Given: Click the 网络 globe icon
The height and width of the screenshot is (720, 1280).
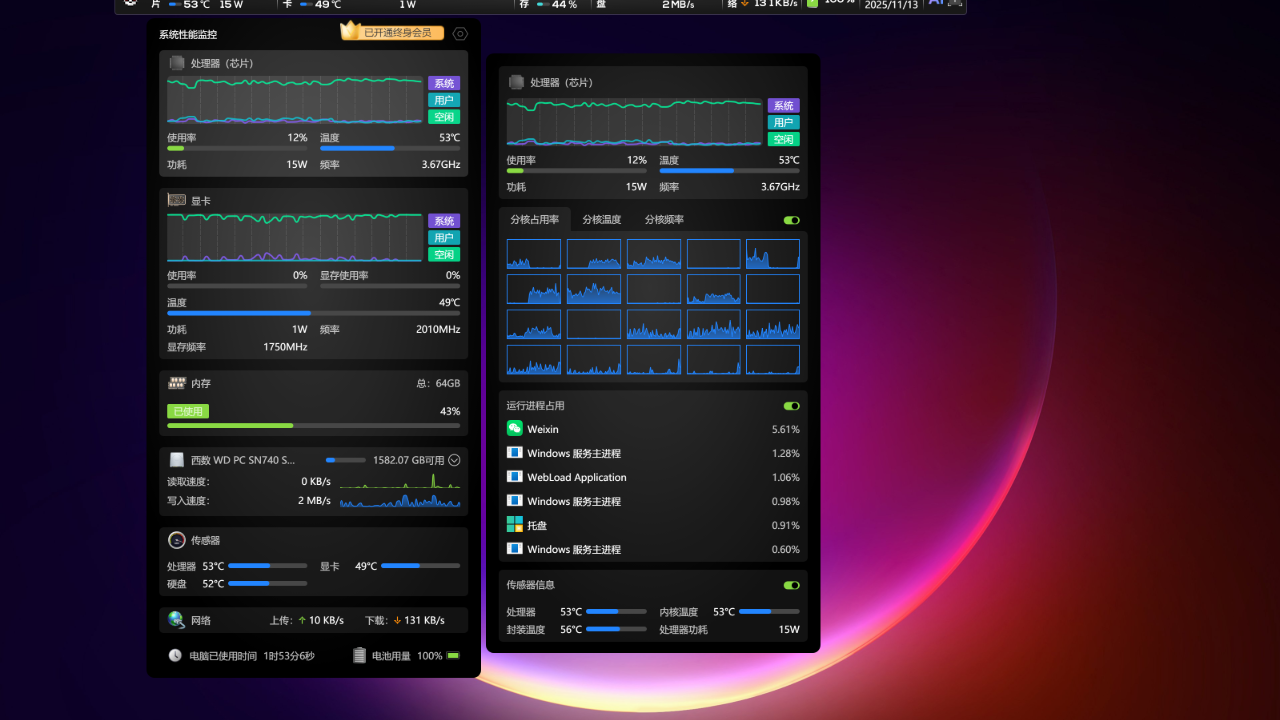Looking at the screenshot, I should click(x=176, y=620).
